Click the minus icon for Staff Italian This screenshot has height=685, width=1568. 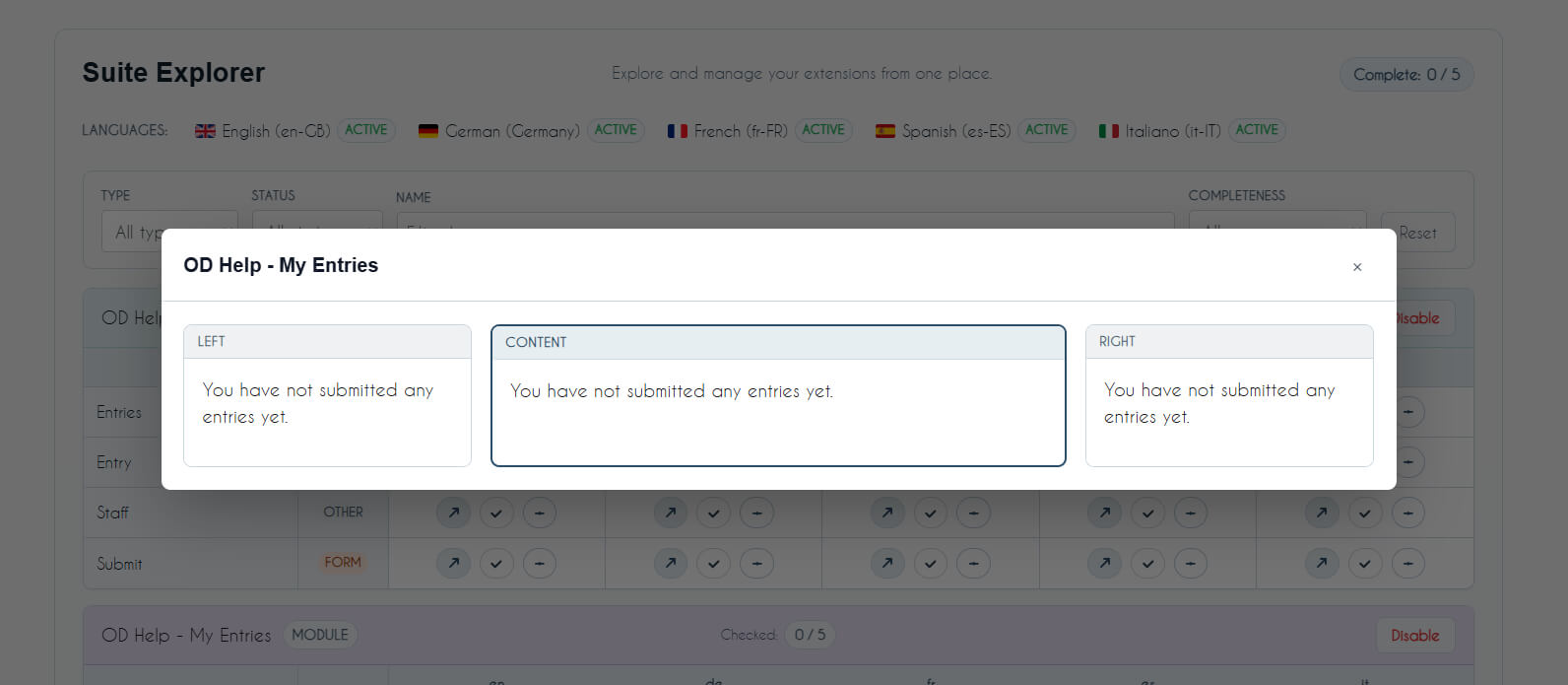coord(1407,513)
